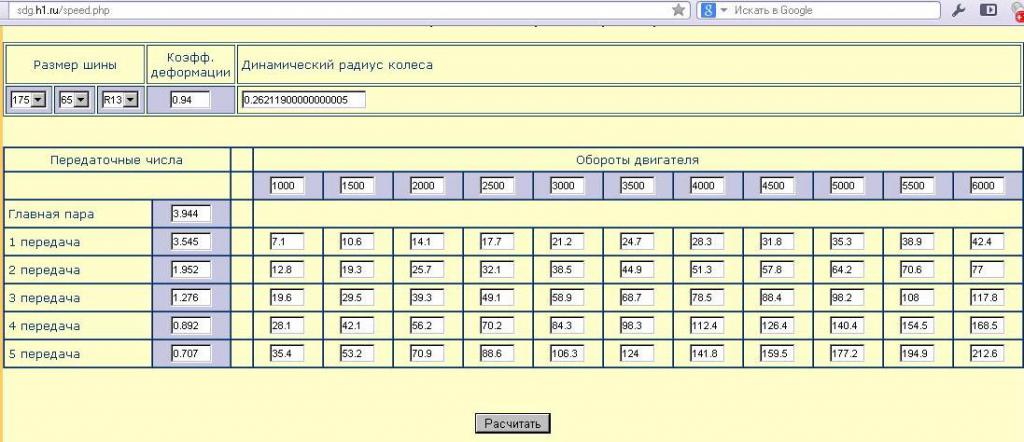
Task: Click the sidebar panel toggle icon
Action: pos(988,10)
